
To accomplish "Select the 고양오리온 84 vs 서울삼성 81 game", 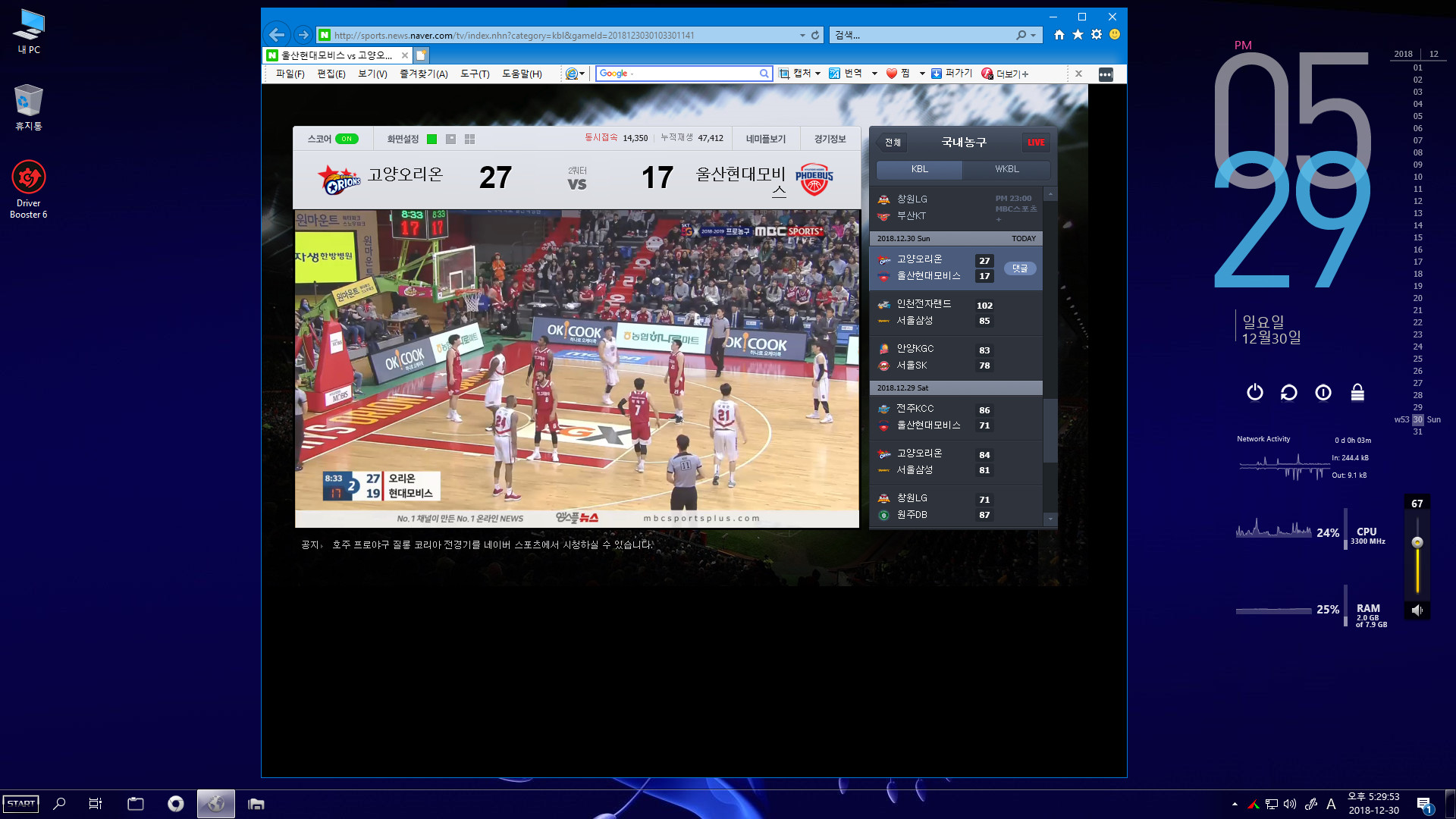I will 955,462.
